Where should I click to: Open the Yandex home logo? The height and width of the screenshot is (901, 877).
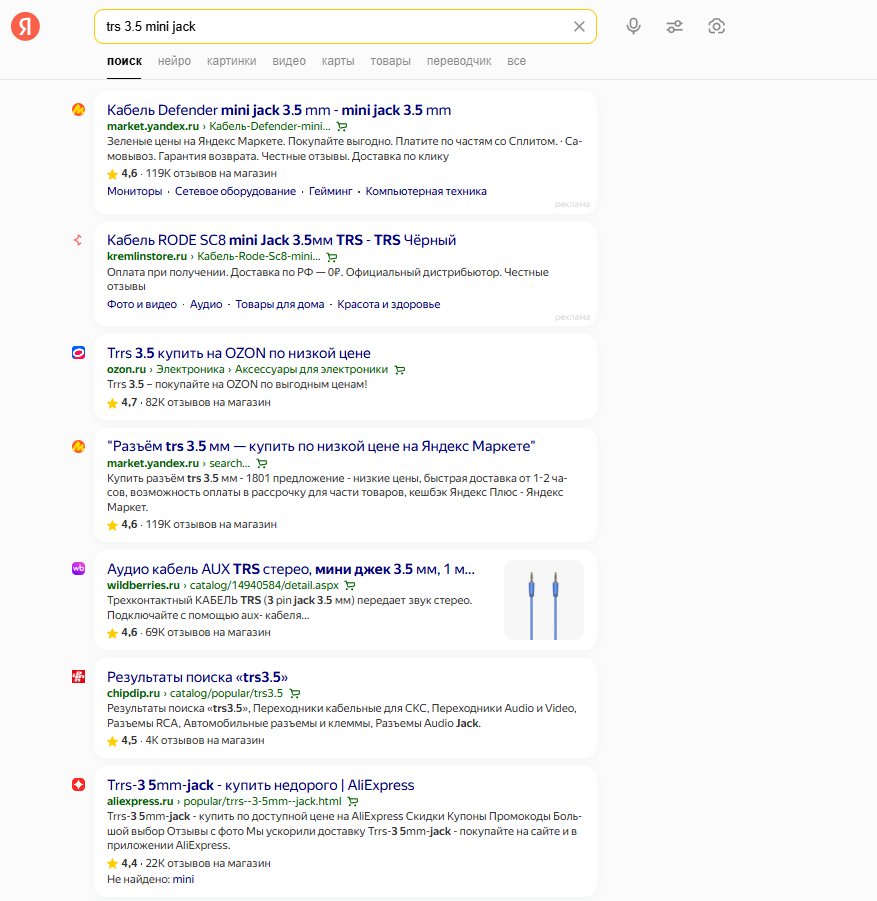25,26
